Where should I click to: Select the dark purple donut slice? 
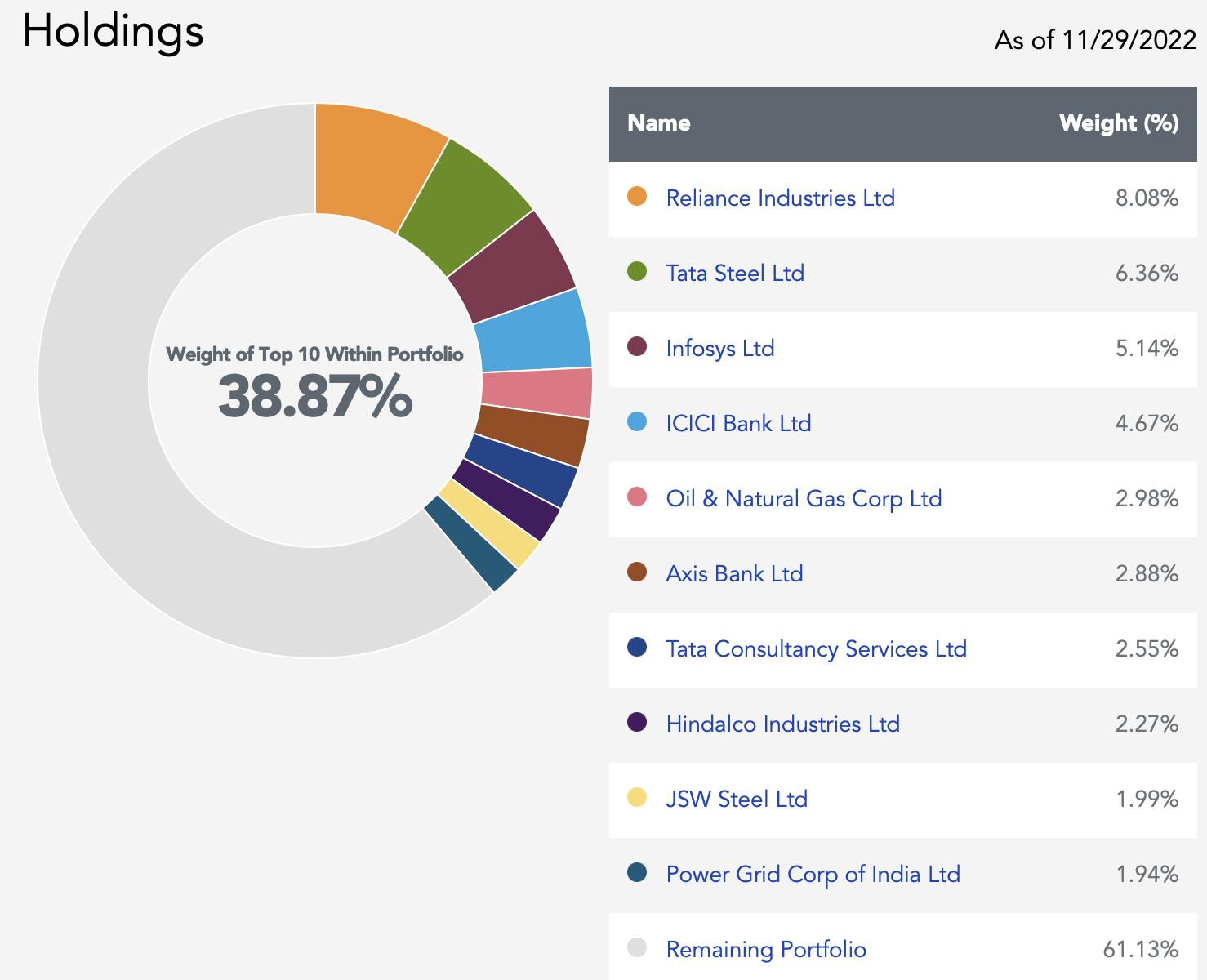tap(508, 501)
